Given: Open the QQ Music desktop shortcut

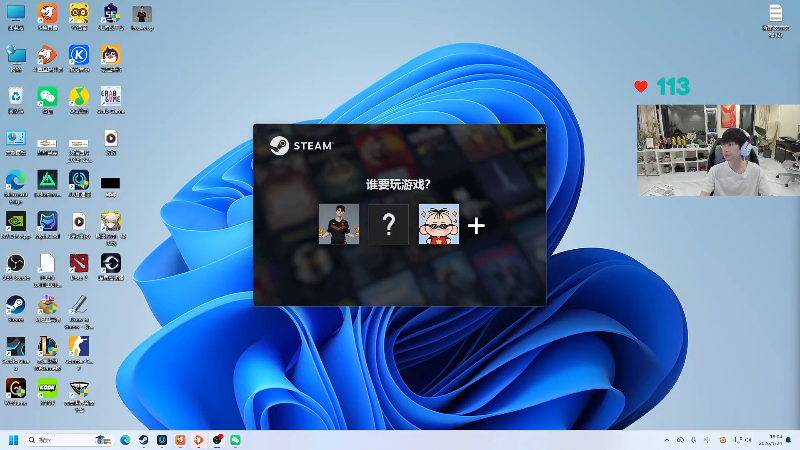Looking at the screenshot, I should pyautogui.click(x=79, y=100).
